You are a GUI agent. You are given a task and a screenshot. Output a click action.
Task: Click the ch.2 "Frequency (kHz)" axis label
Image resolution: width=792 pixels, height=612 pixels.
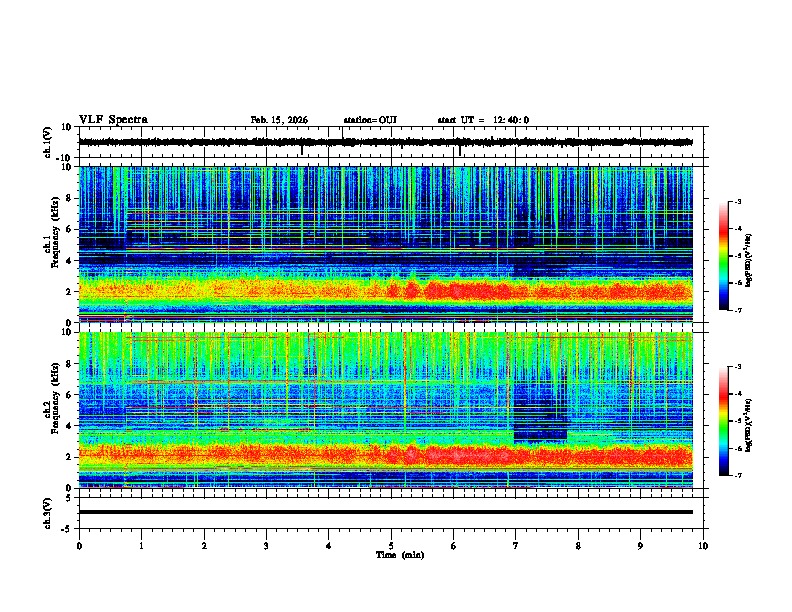point(55,398)
